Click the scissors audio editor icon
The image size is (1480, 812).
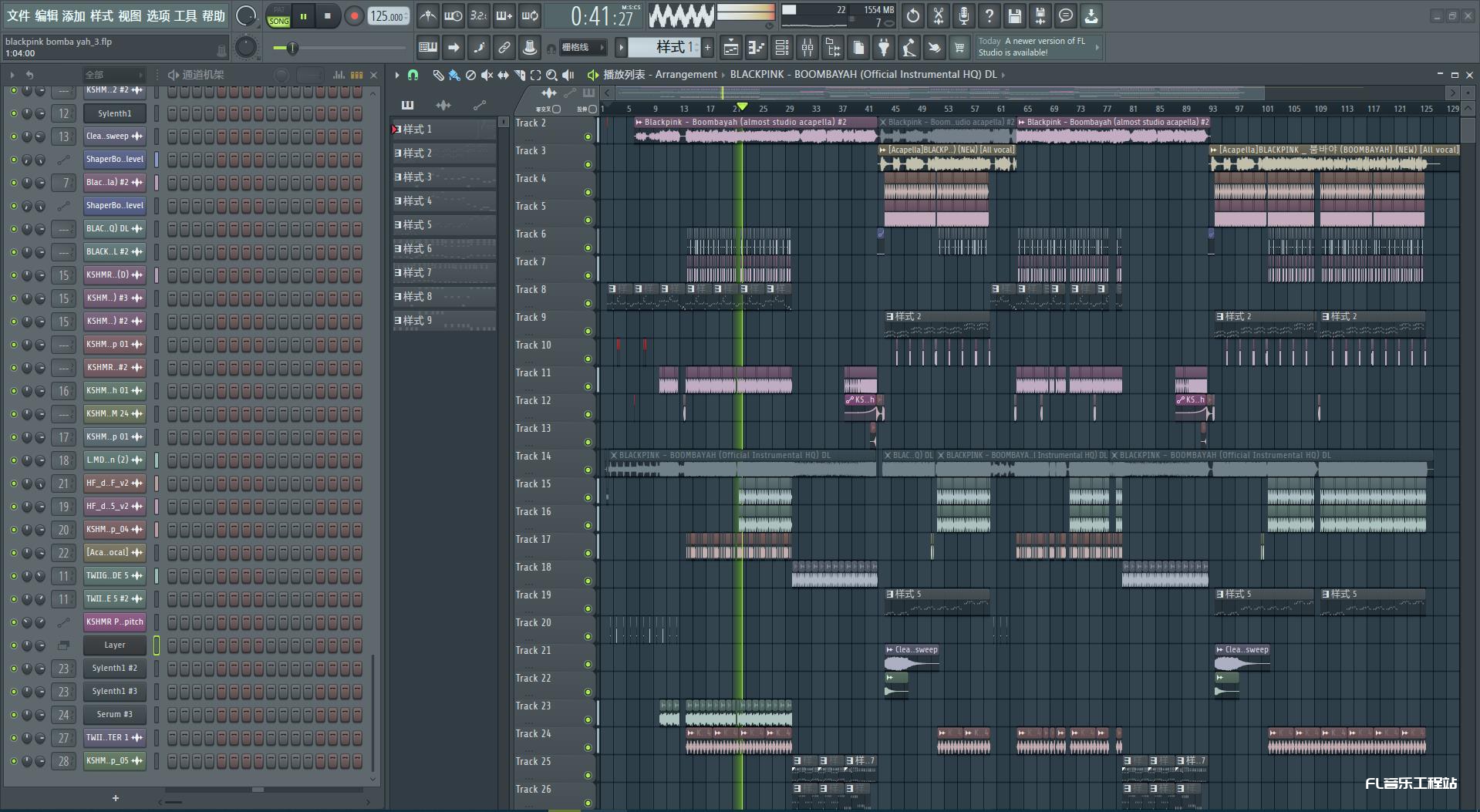[x=939, y=15]
